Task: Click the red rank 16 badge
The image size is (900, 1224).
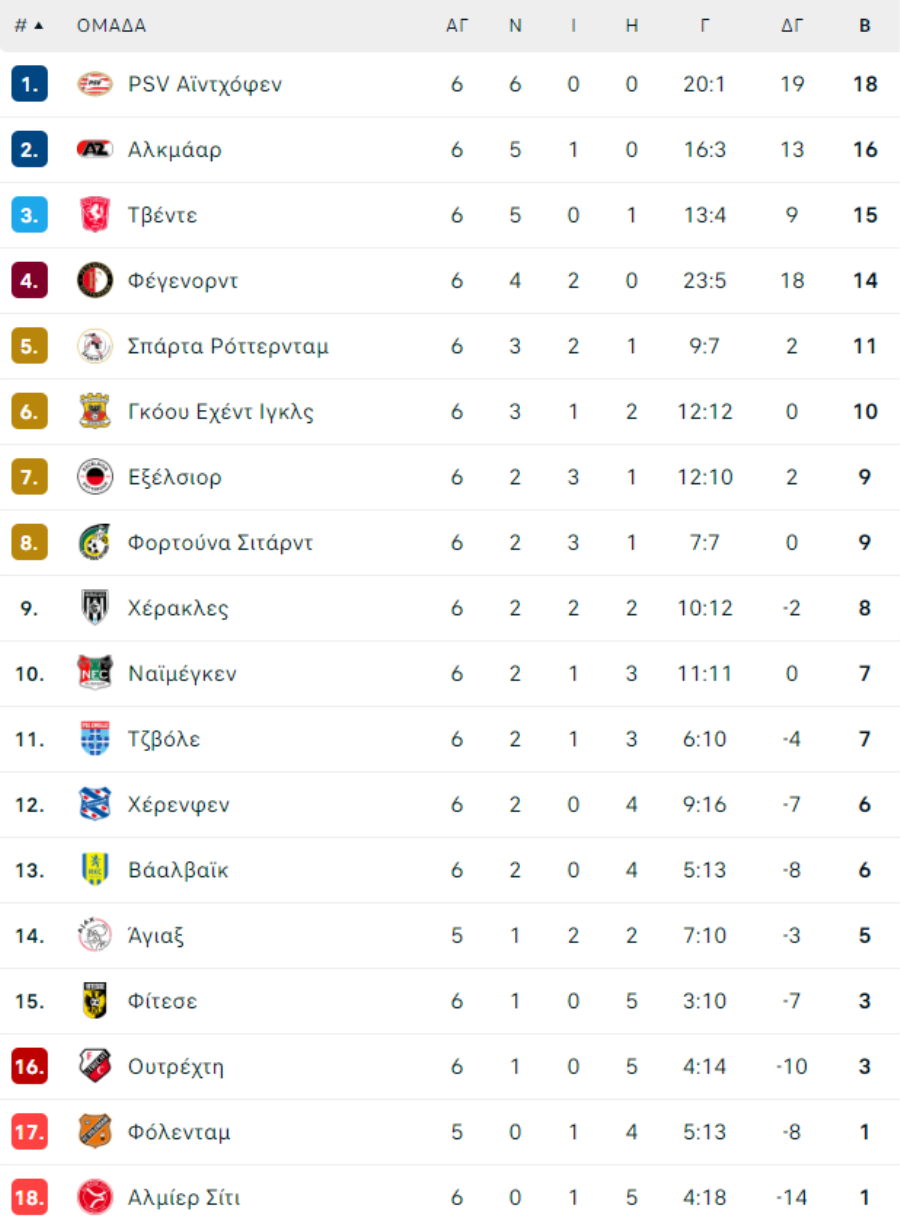Action: tap(29, 1067)
